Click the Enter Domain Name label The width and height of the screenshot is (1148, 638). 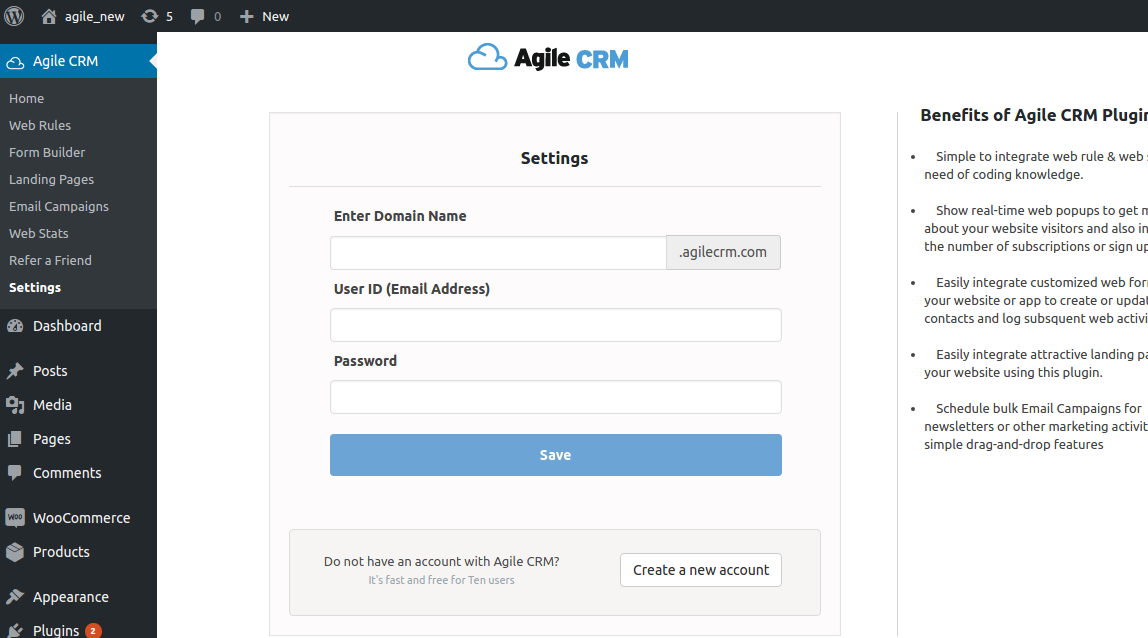[x=400, y=216]
